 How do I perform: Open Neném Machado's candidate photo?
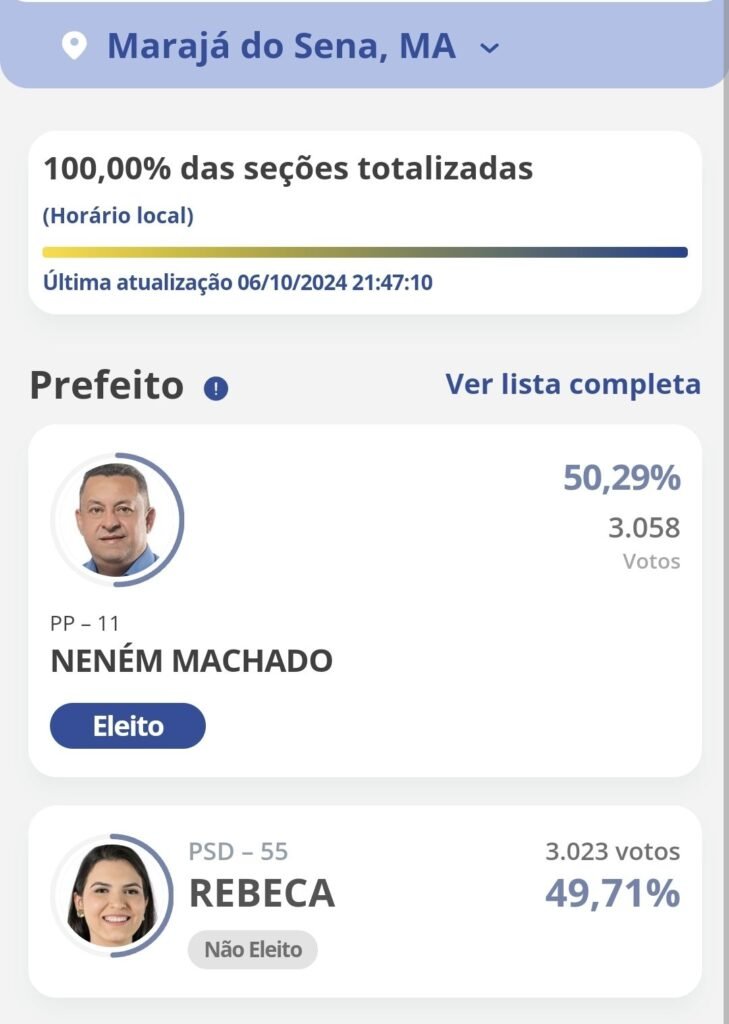pos(117,519)
